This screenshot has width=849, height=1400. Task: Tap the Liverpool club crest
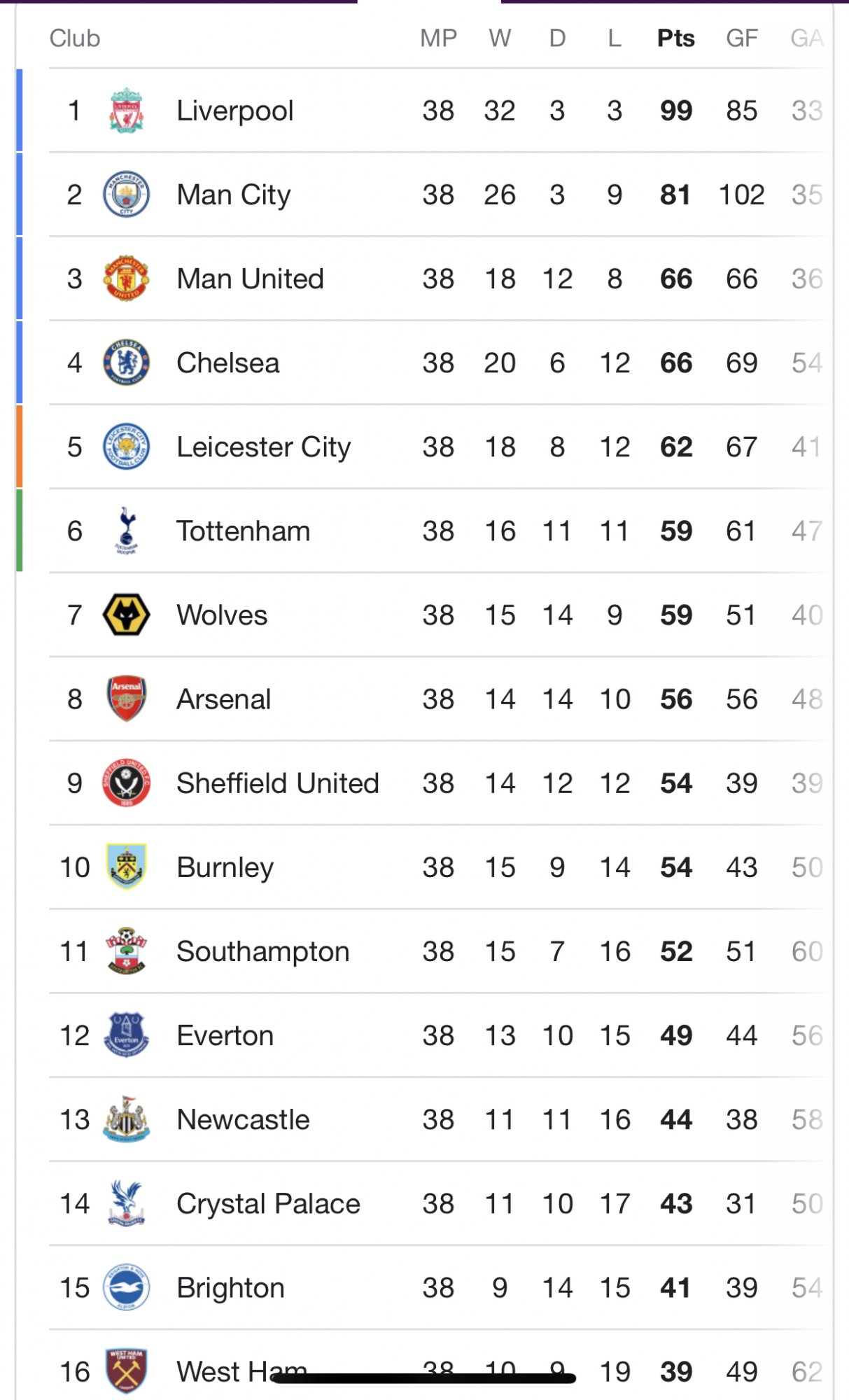(x=126, y=111)
